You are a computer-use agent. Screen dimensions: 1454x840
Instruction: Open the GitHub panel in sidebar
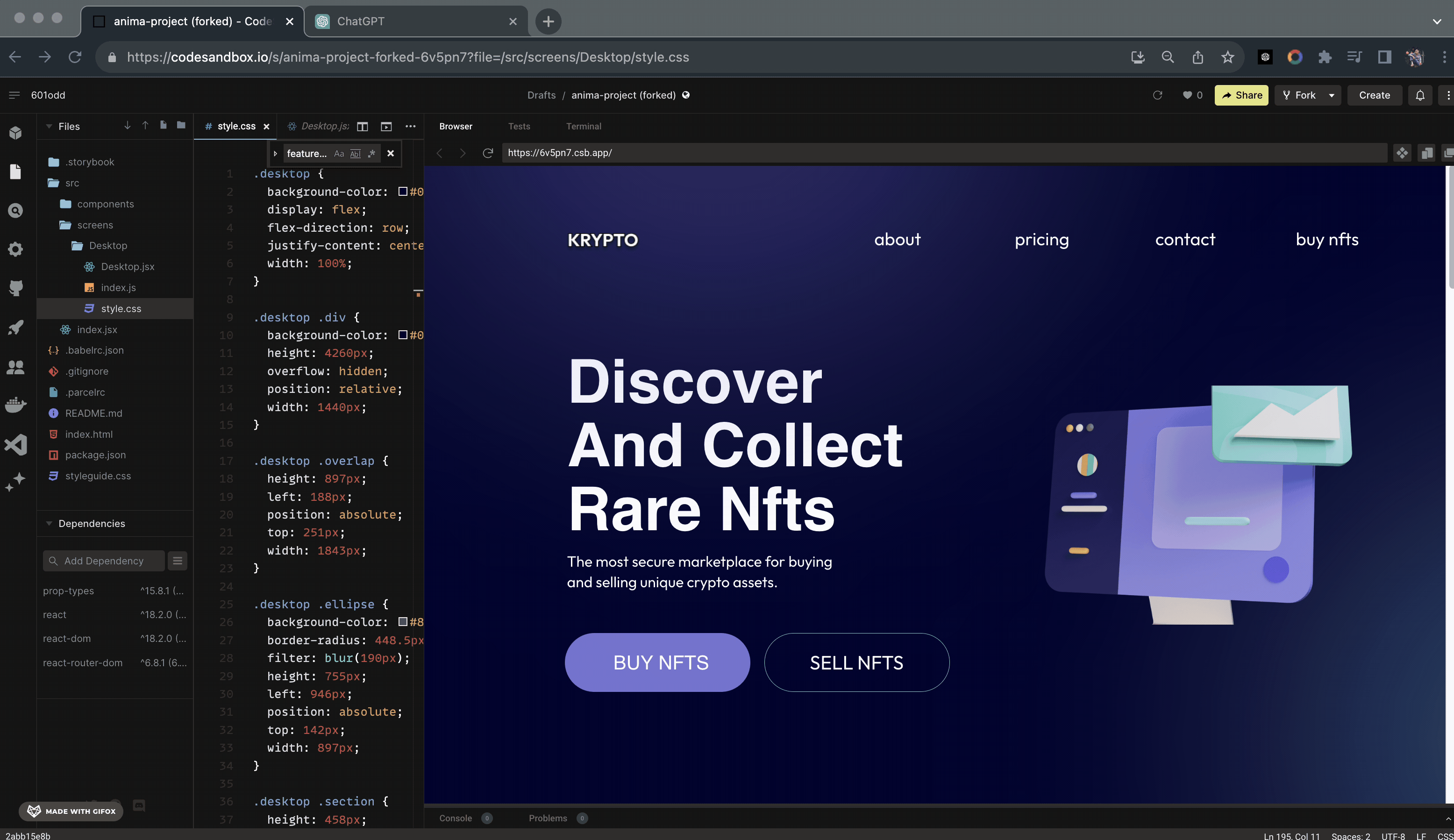click(15, 287)
